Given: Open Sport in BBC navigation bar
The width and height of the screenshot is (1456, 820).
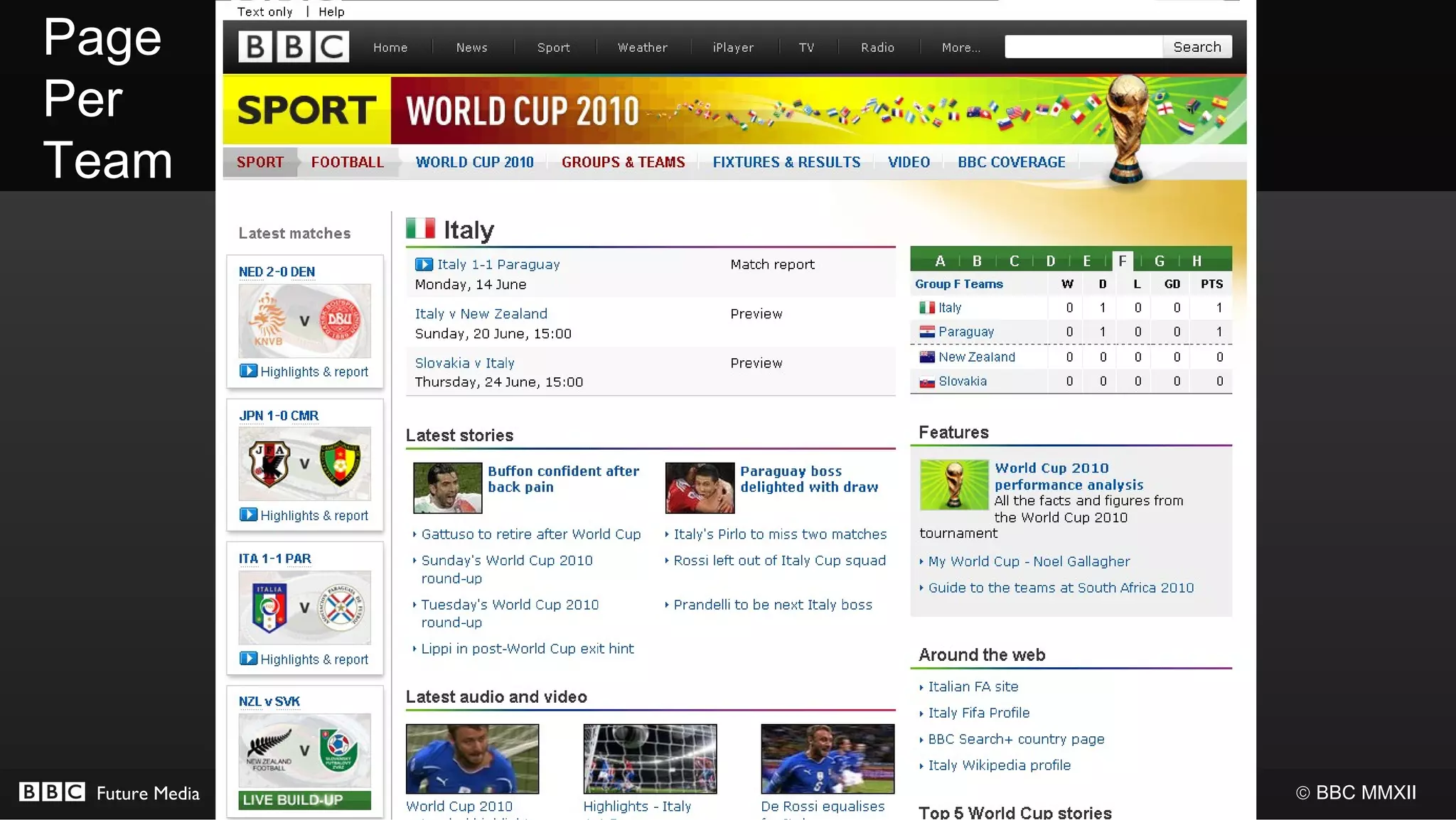Looking at the screenshot, I should (554, 48).
